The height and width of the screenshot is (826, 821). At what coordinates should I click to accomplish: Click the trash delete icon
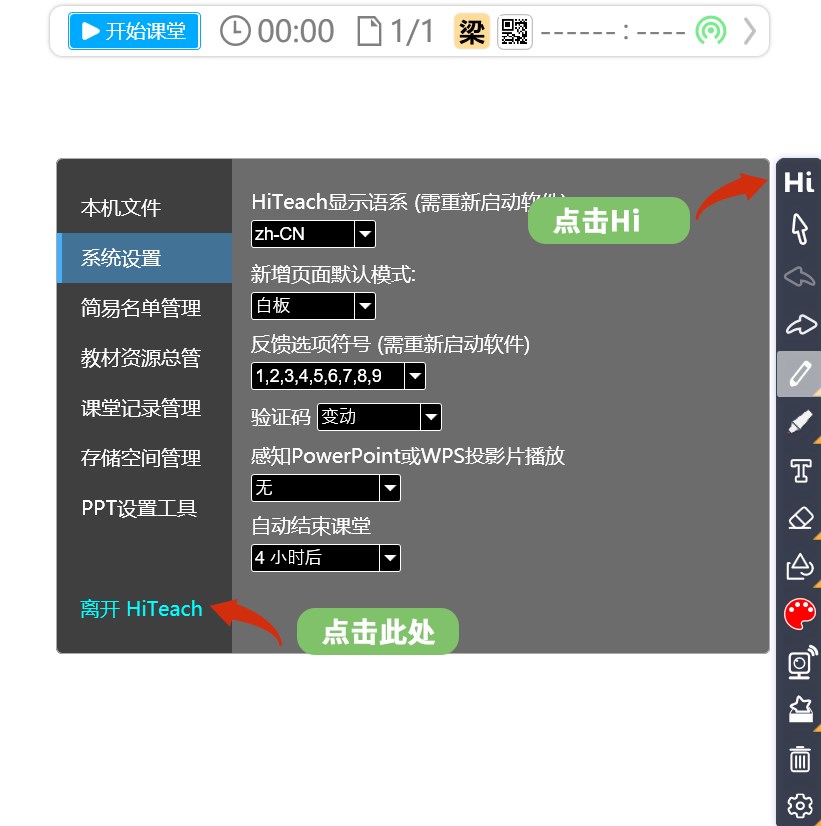coord(799,759)
